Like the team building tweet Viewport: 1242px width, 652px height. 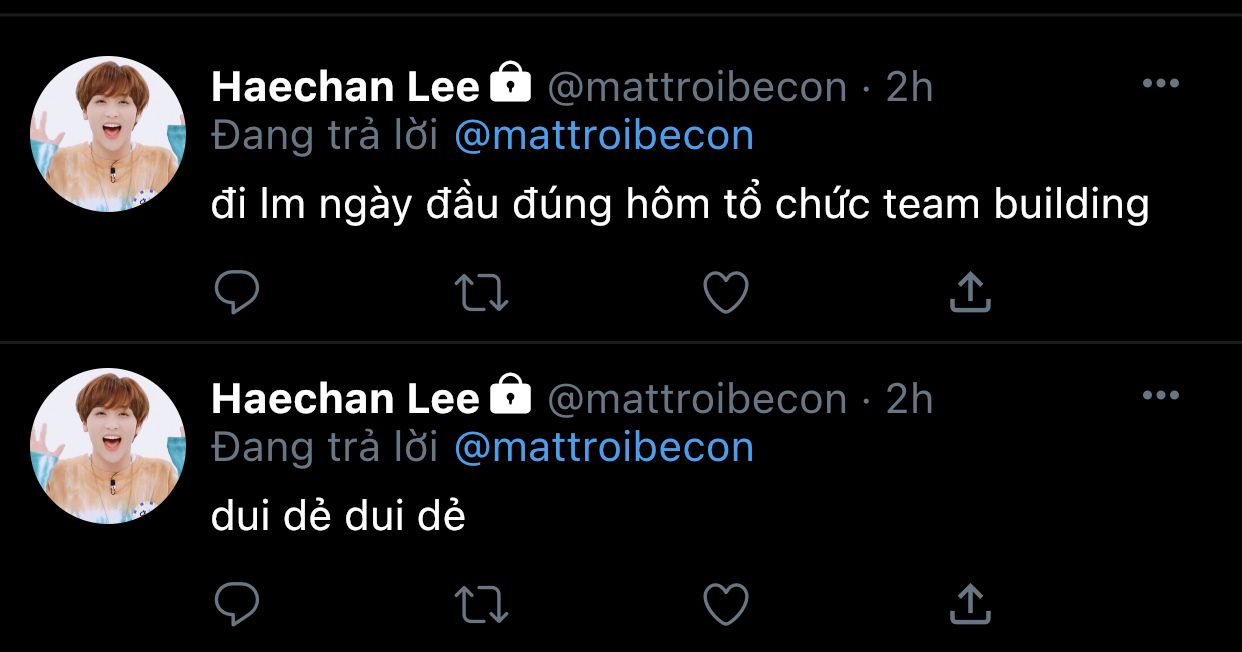pyautogui.click(x=726, y=292)
